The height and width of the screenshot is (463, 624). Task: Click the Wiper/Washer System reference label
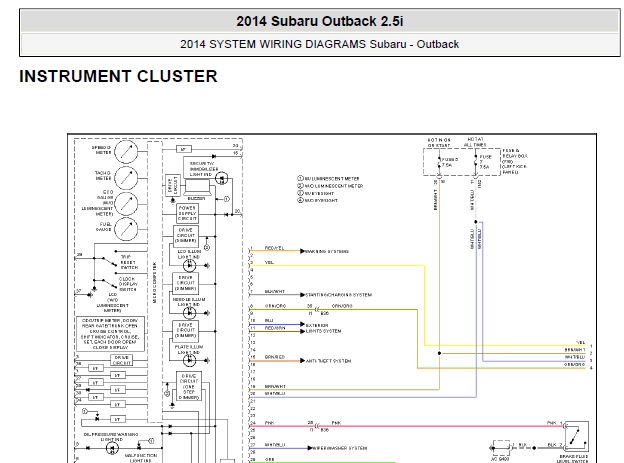click(x=340, y=448)
